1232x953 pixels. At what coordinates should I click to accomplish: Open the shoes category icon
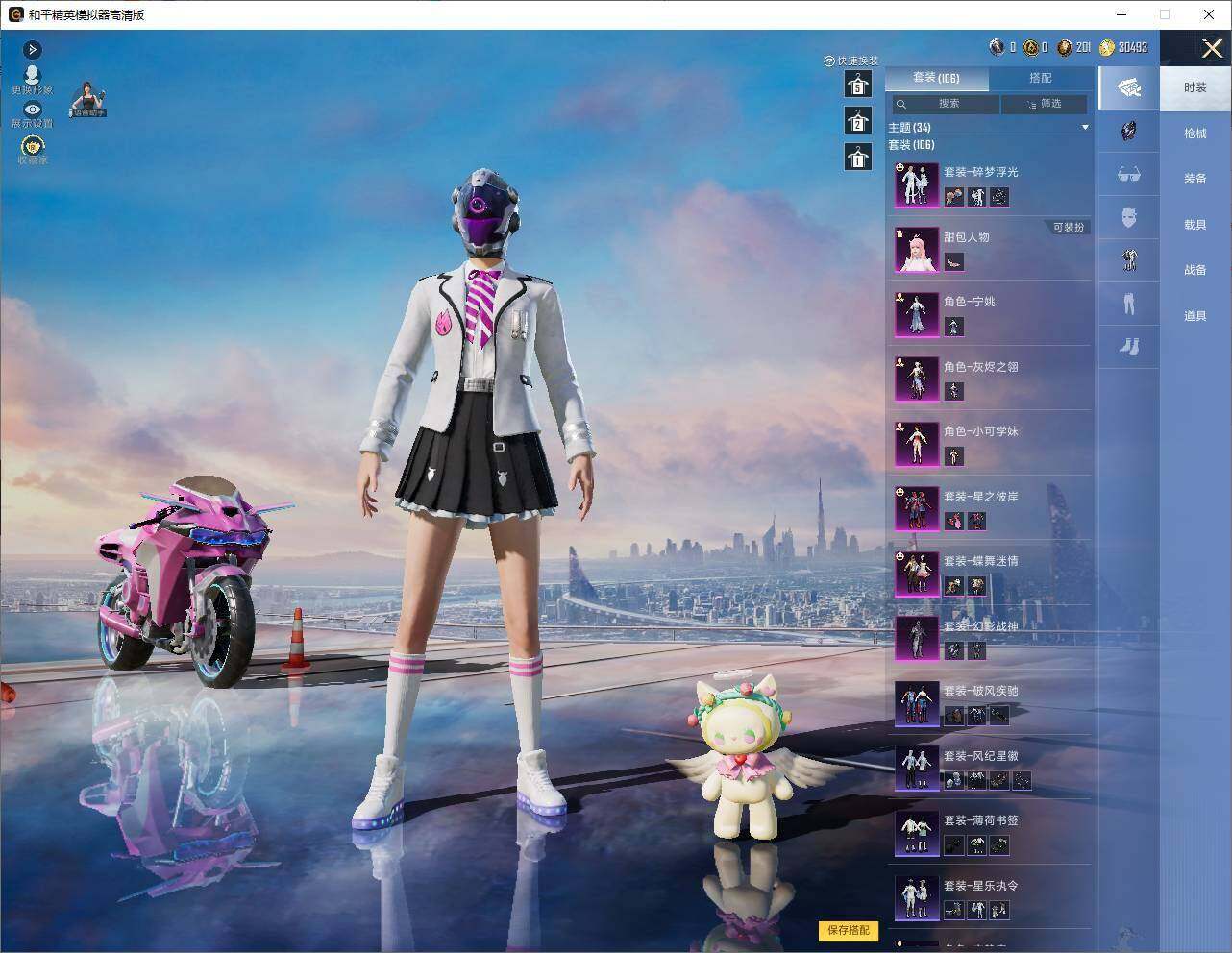[1128, 346]
